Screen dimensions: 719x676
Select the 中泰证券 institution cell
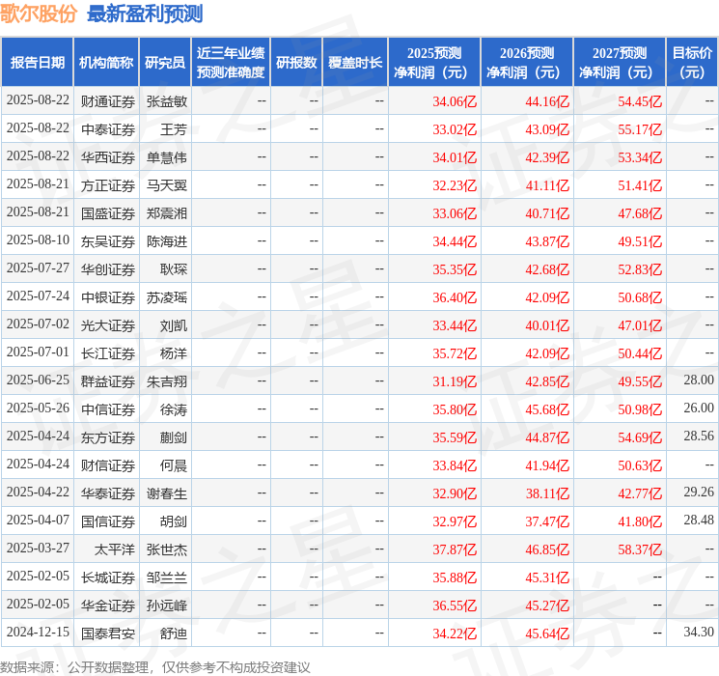click(x=108, y=129)
